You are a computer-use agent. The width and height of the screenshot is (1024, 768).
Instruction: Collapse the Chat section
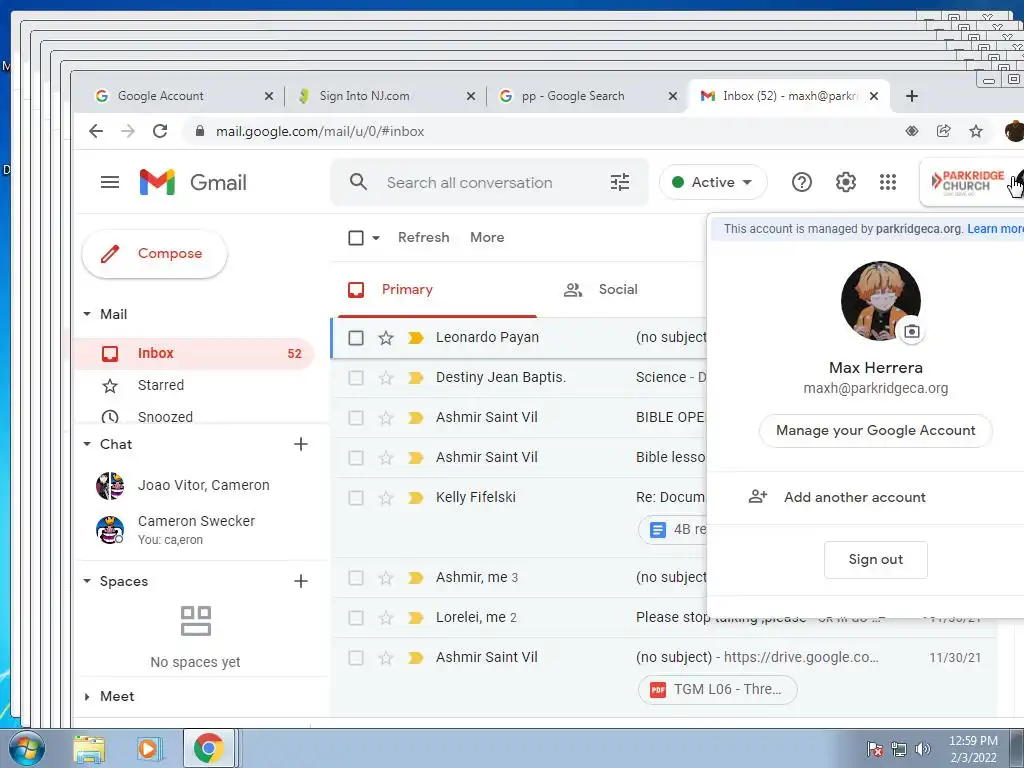(x=87, y=444)
